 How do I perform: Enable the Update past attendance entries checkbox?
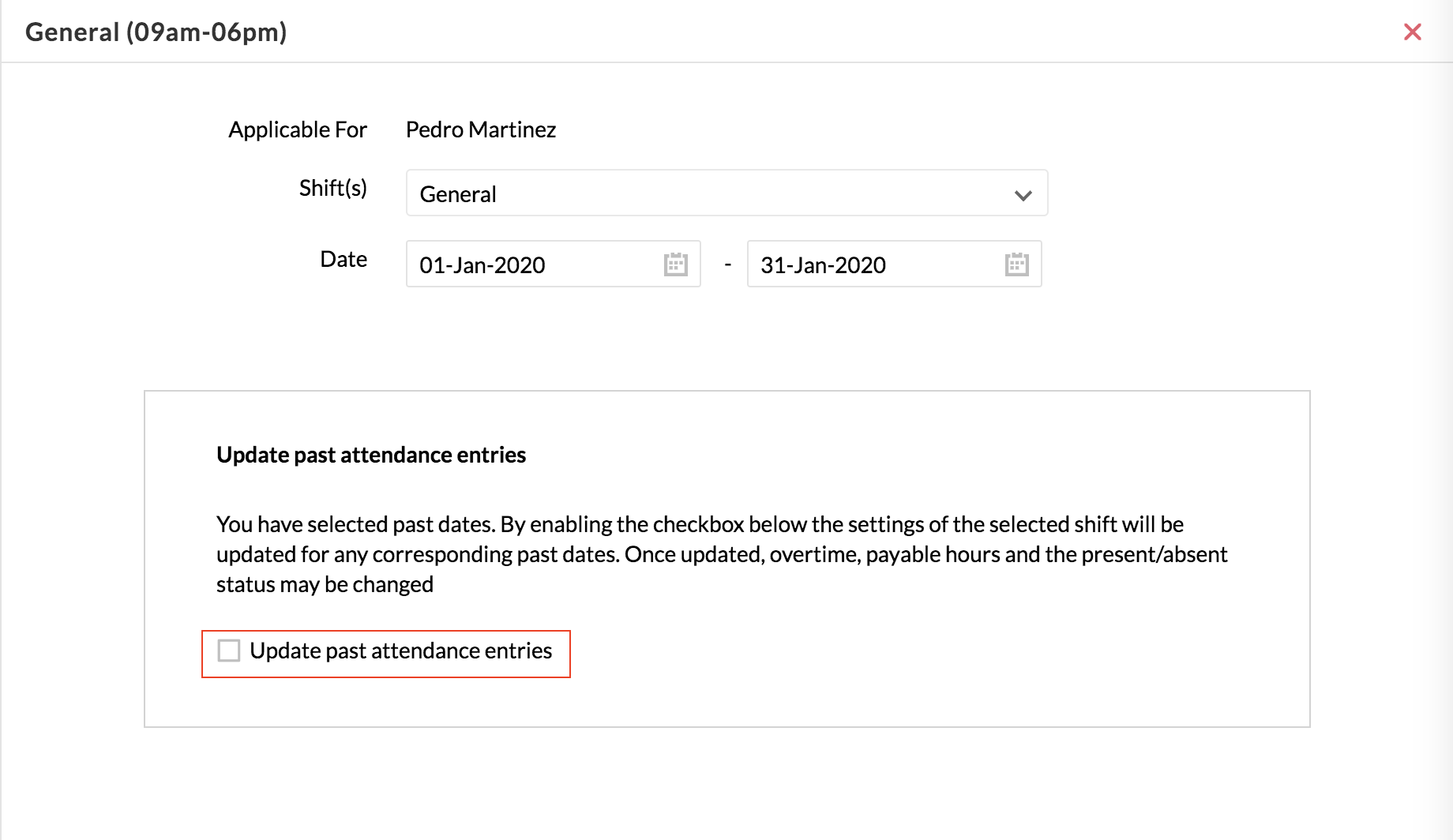click(229, 651)
